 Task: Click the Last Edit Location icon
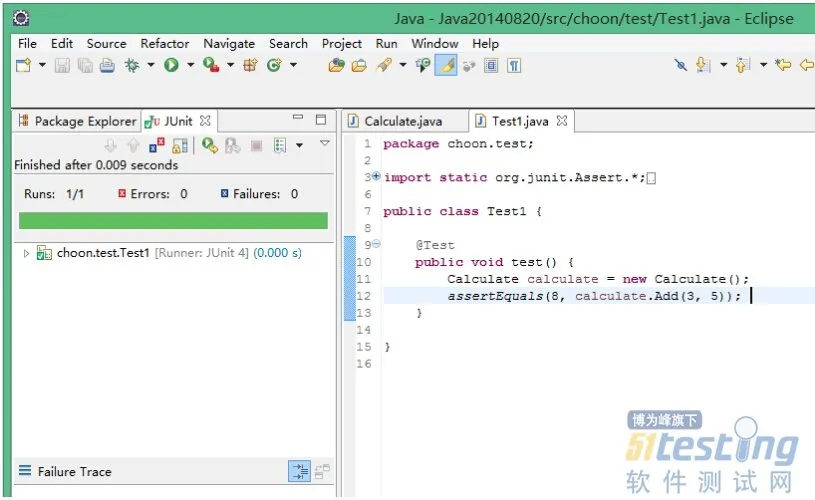(x=783, y=65)
